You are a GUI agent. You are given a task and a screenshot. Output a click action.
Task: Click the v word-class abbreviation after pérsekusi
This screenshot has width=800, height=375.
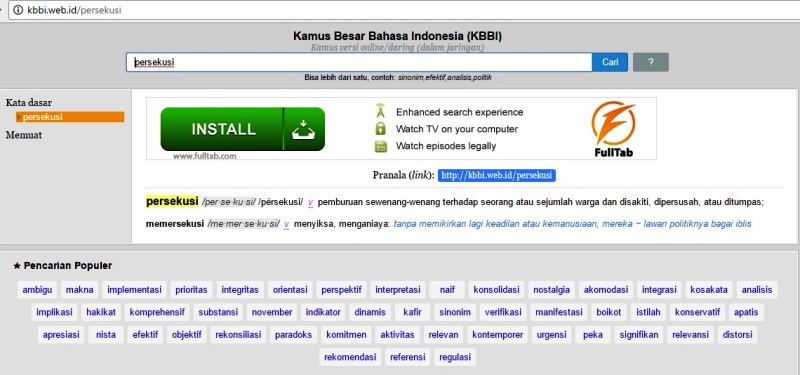coord(311,203)
